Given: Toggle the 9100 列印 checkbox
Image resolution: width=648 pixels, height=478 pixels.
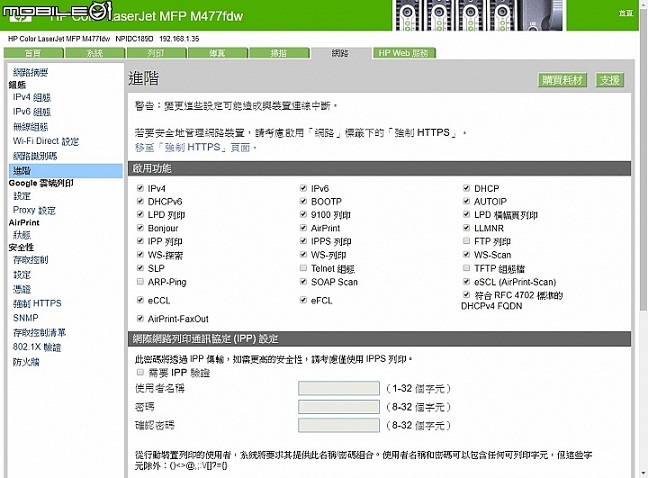Looking at the screenshot, I should 303,214.
